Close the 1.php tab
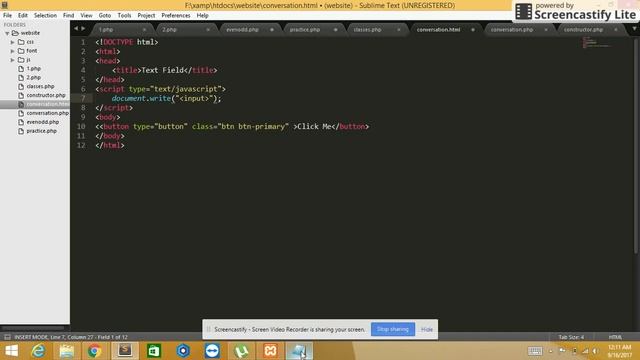 (144, 30)
